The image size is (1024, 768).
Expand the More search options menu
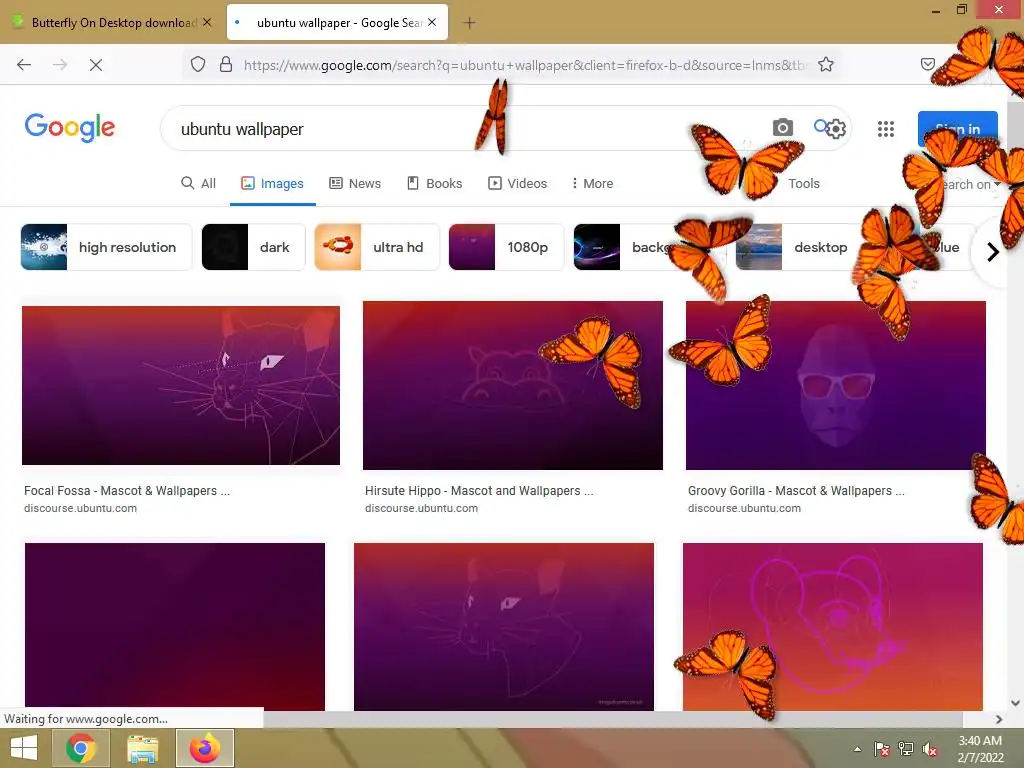[x=592, y=184]
